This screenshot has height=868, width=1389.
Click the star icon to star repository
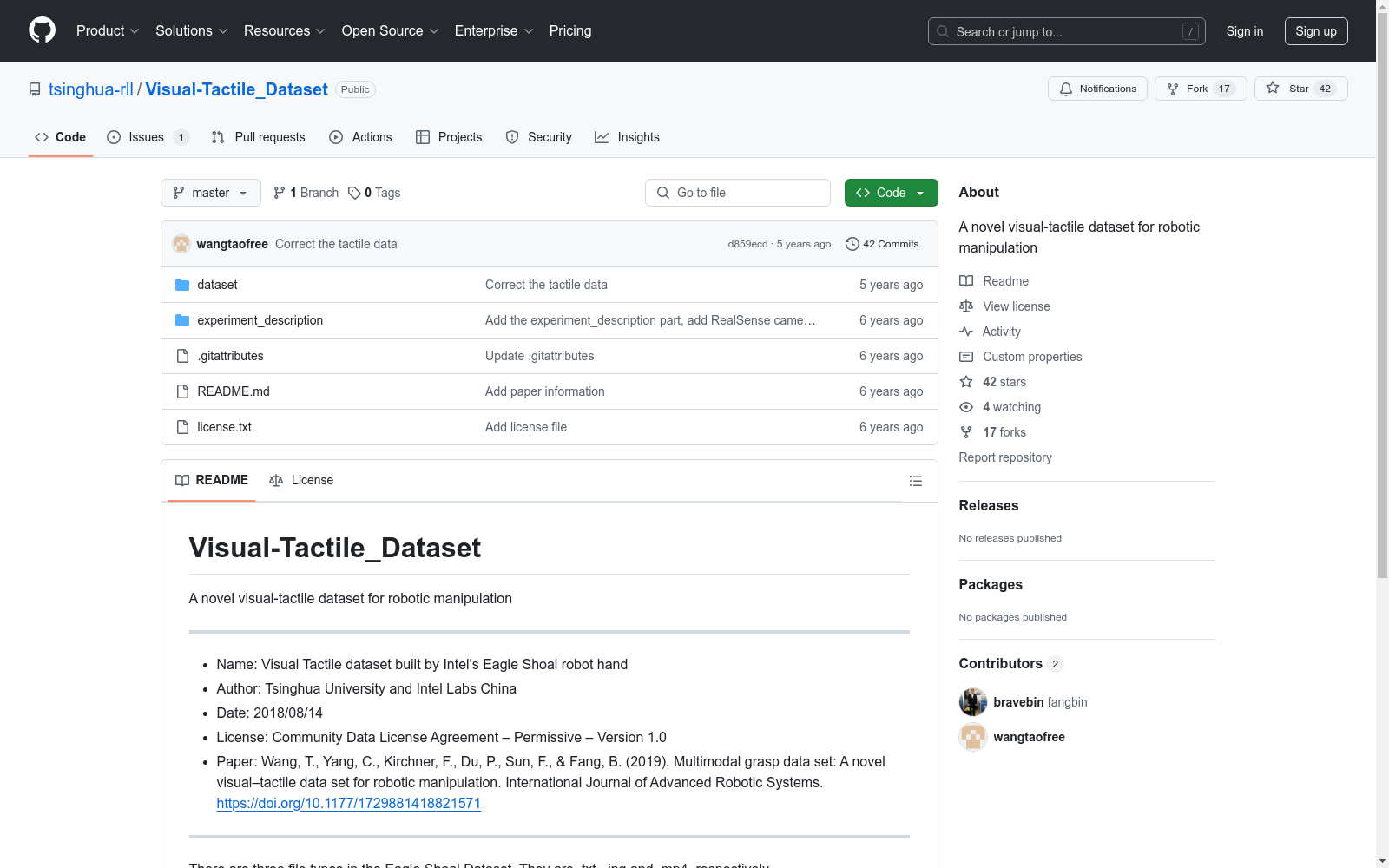[1273, 88]
